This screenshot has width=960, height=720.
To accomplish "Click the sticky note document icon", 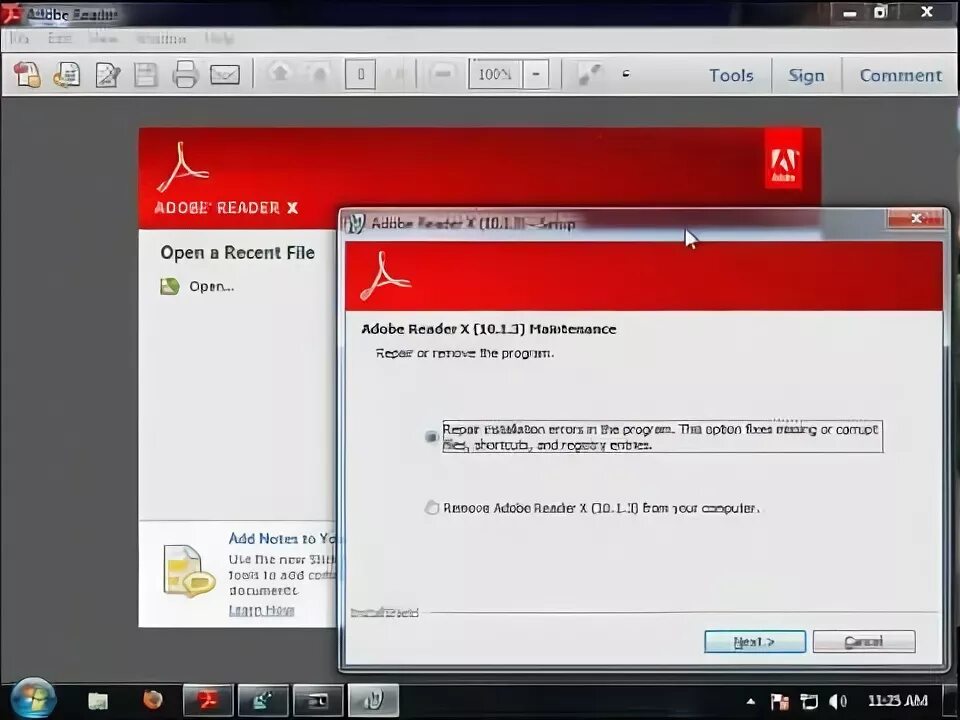I will [189, 571].
